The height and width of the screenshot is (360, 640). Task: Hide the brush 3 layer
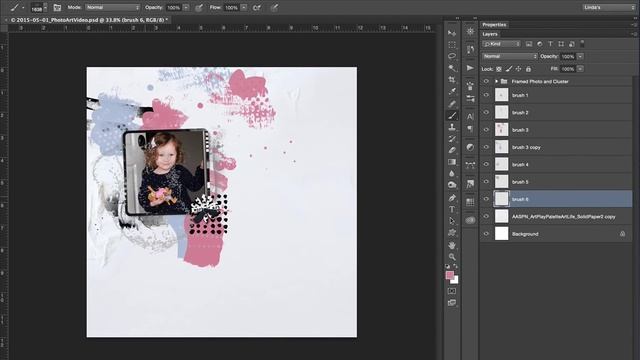tap(486, 130)
